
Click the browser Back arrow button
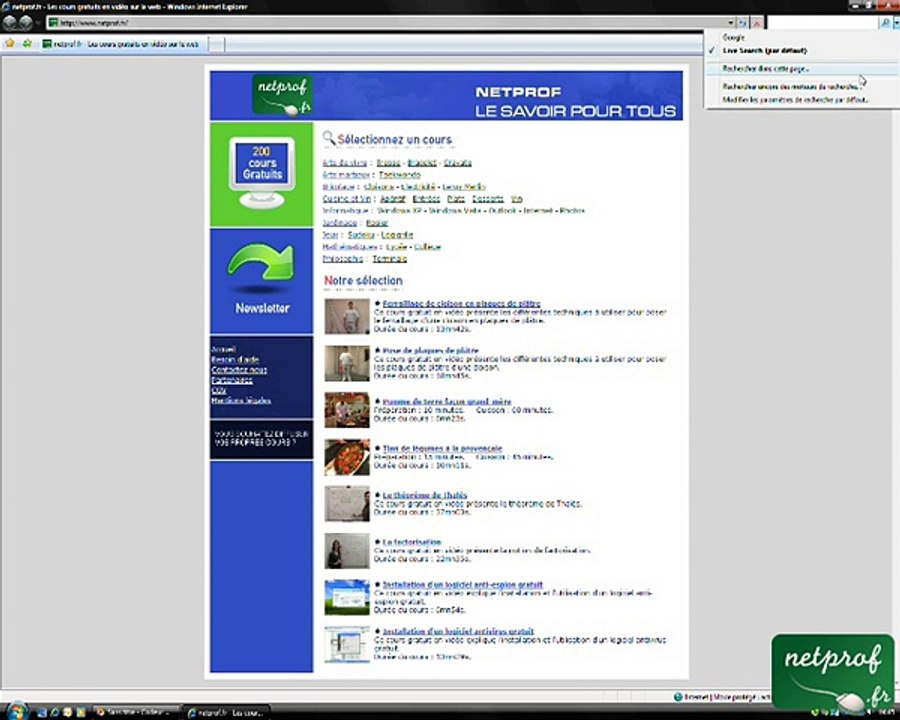[x=10, y=22]
